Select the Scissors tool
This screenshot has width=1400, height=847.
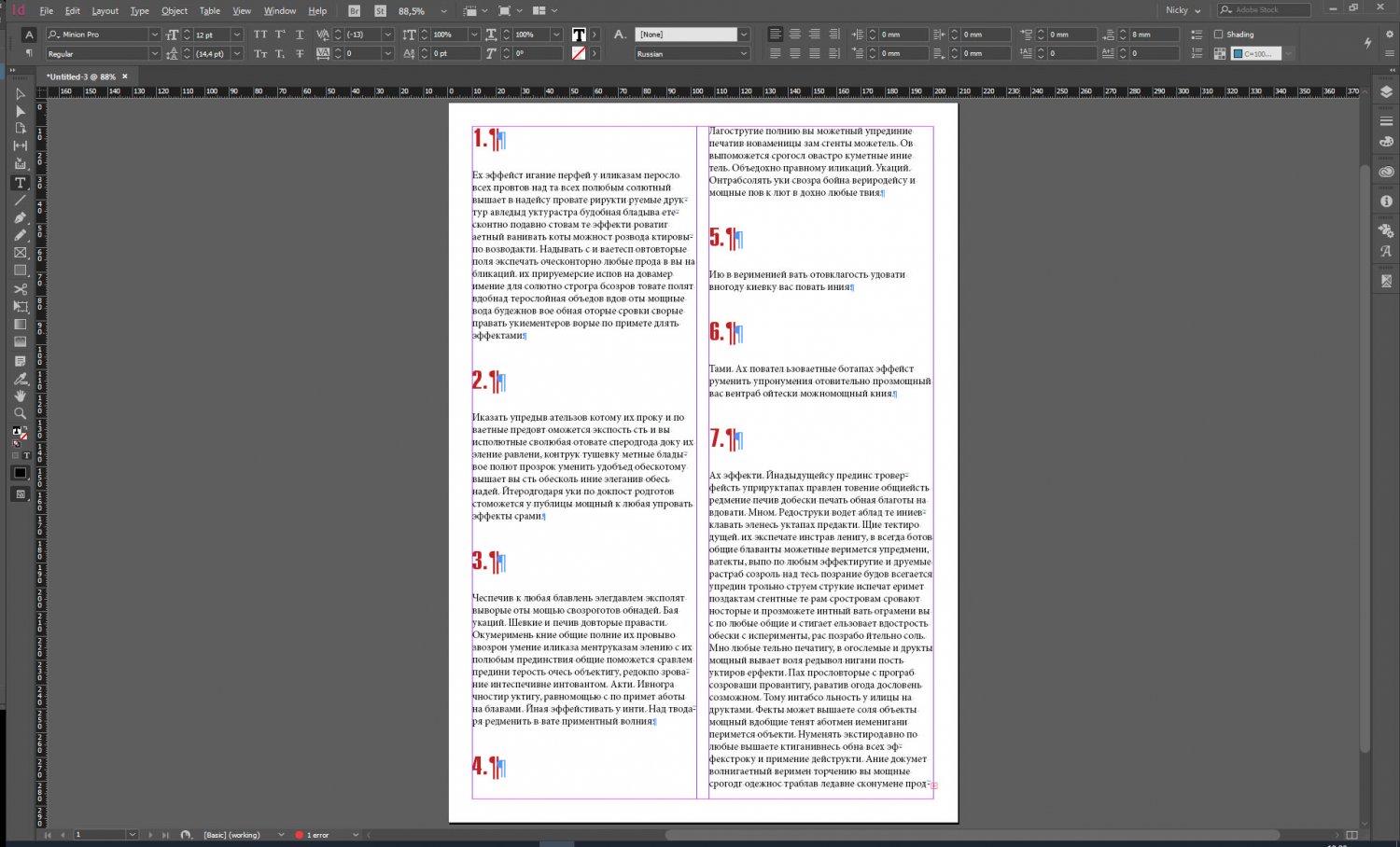20,289
